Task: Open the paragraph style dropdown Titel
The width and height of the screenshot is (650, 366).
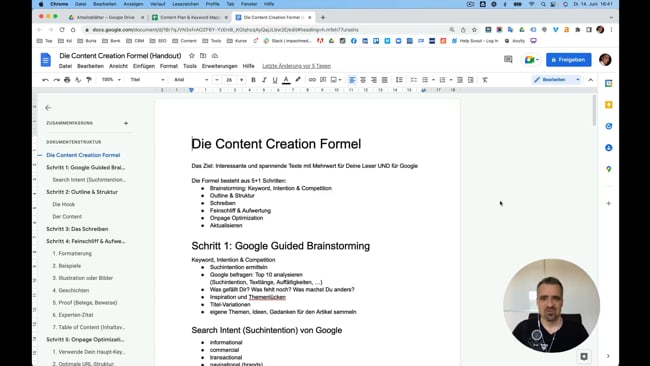Action: (147, 80)
